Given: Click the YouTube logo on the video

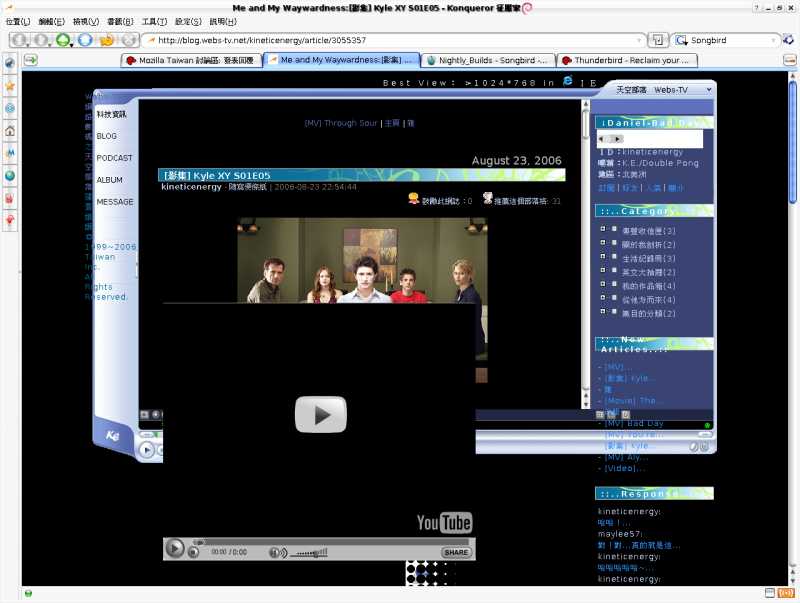Looking at the screenshot, I should (443, 523).
